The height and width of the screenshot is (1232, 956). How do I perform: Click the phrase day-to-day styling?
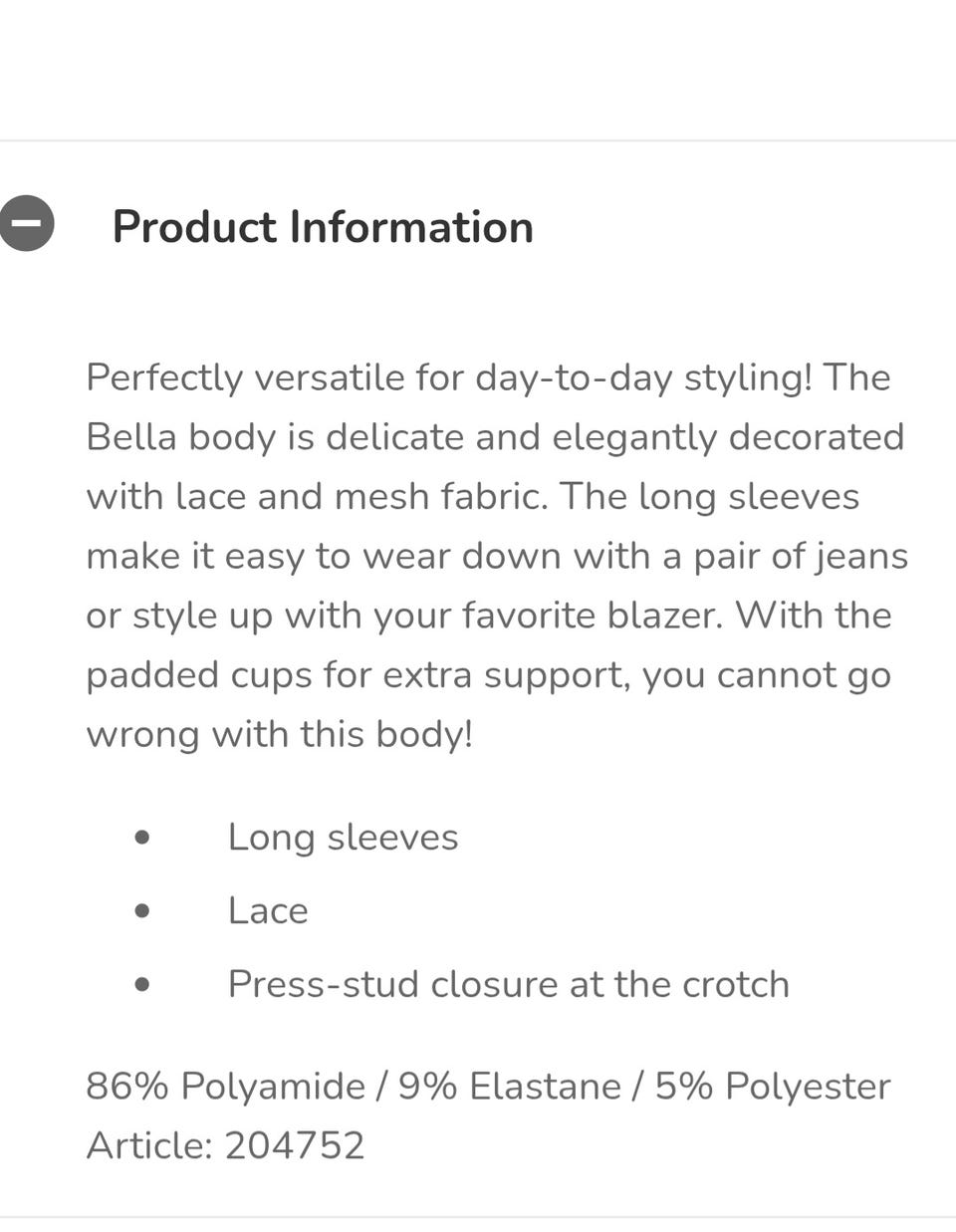point(643,377)
